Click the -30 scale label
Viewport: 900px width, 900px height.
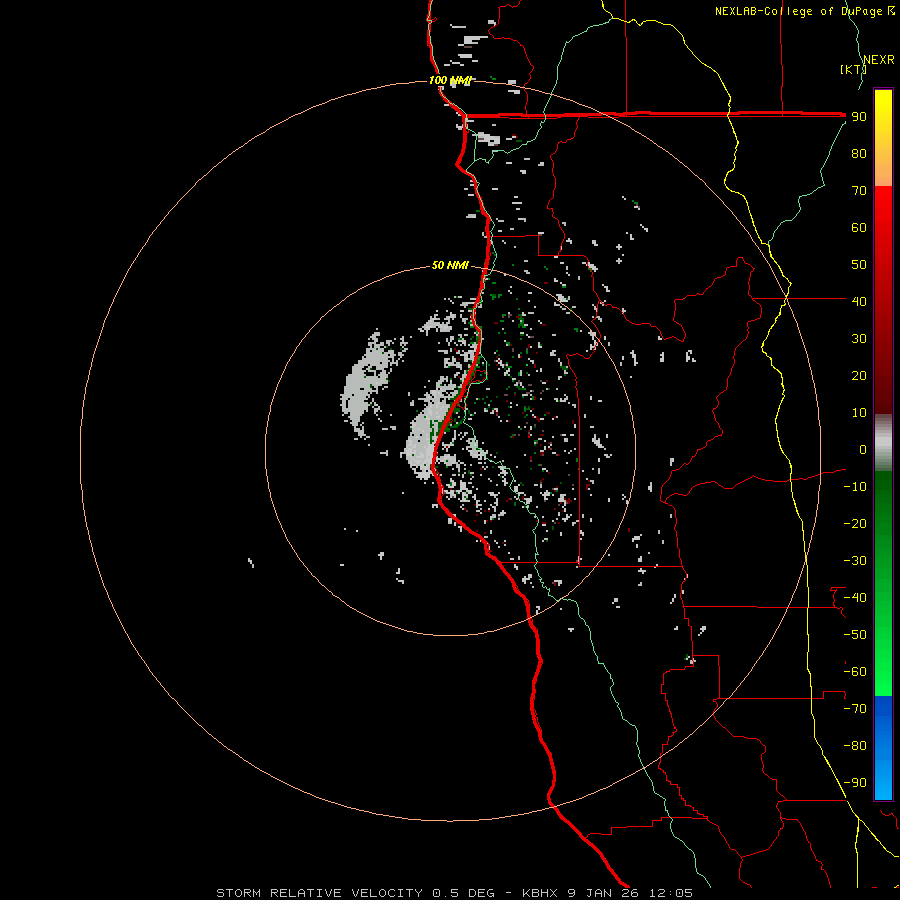(x=855, y=561)
